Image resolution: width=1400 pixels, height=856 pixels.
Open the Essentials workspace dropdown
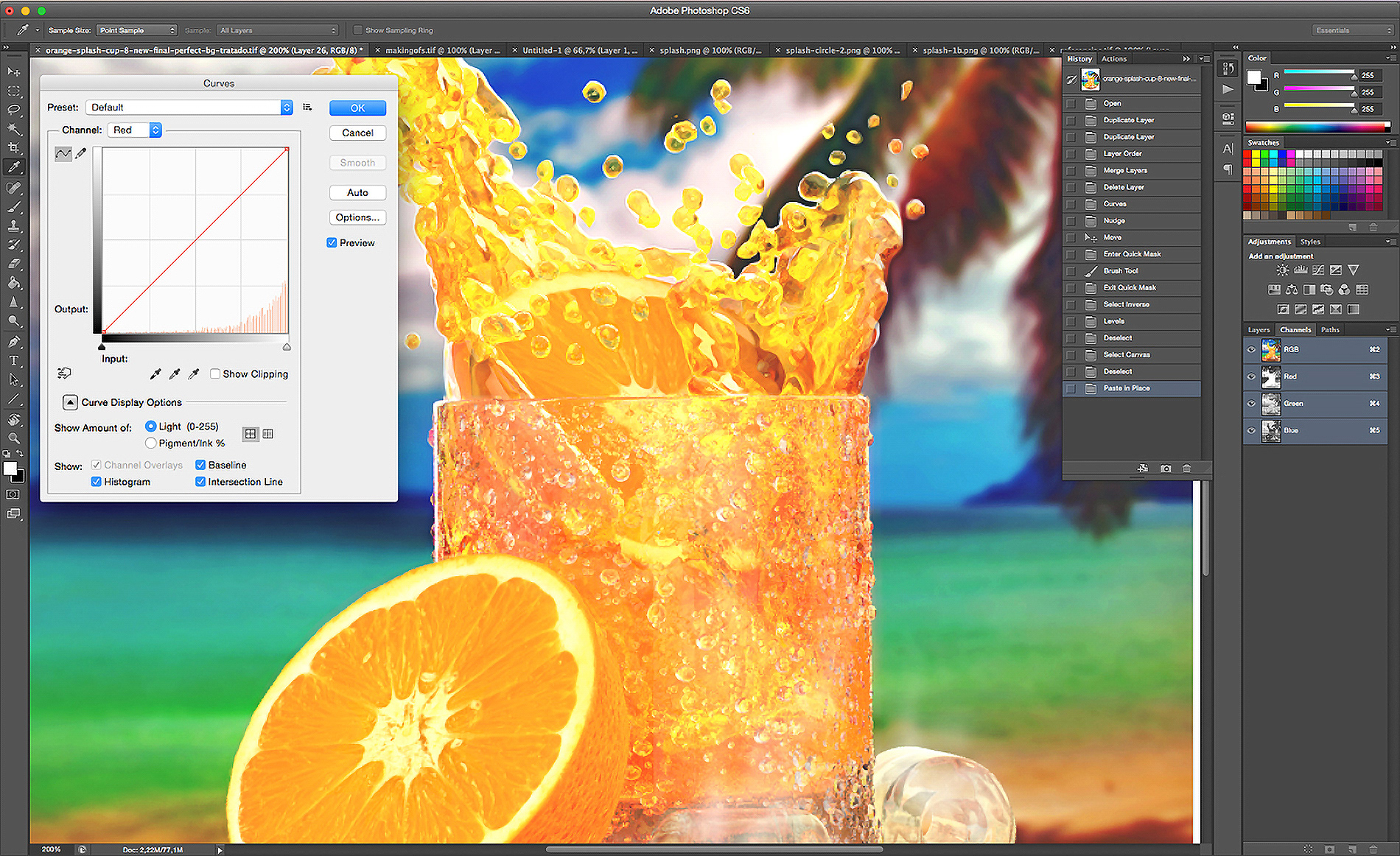[x=1354, y=30]
